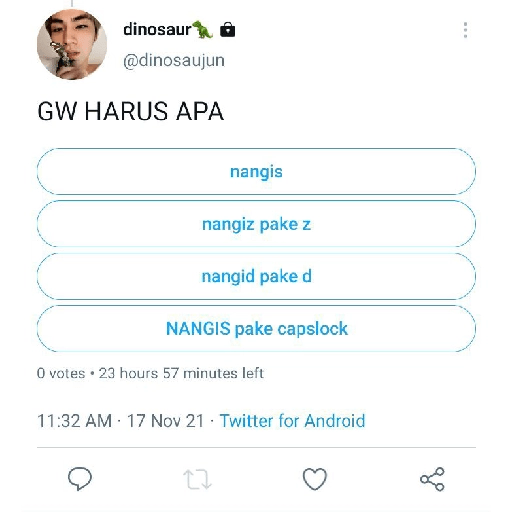Open the share icon

pyautogui.click(x=432, y=479)
